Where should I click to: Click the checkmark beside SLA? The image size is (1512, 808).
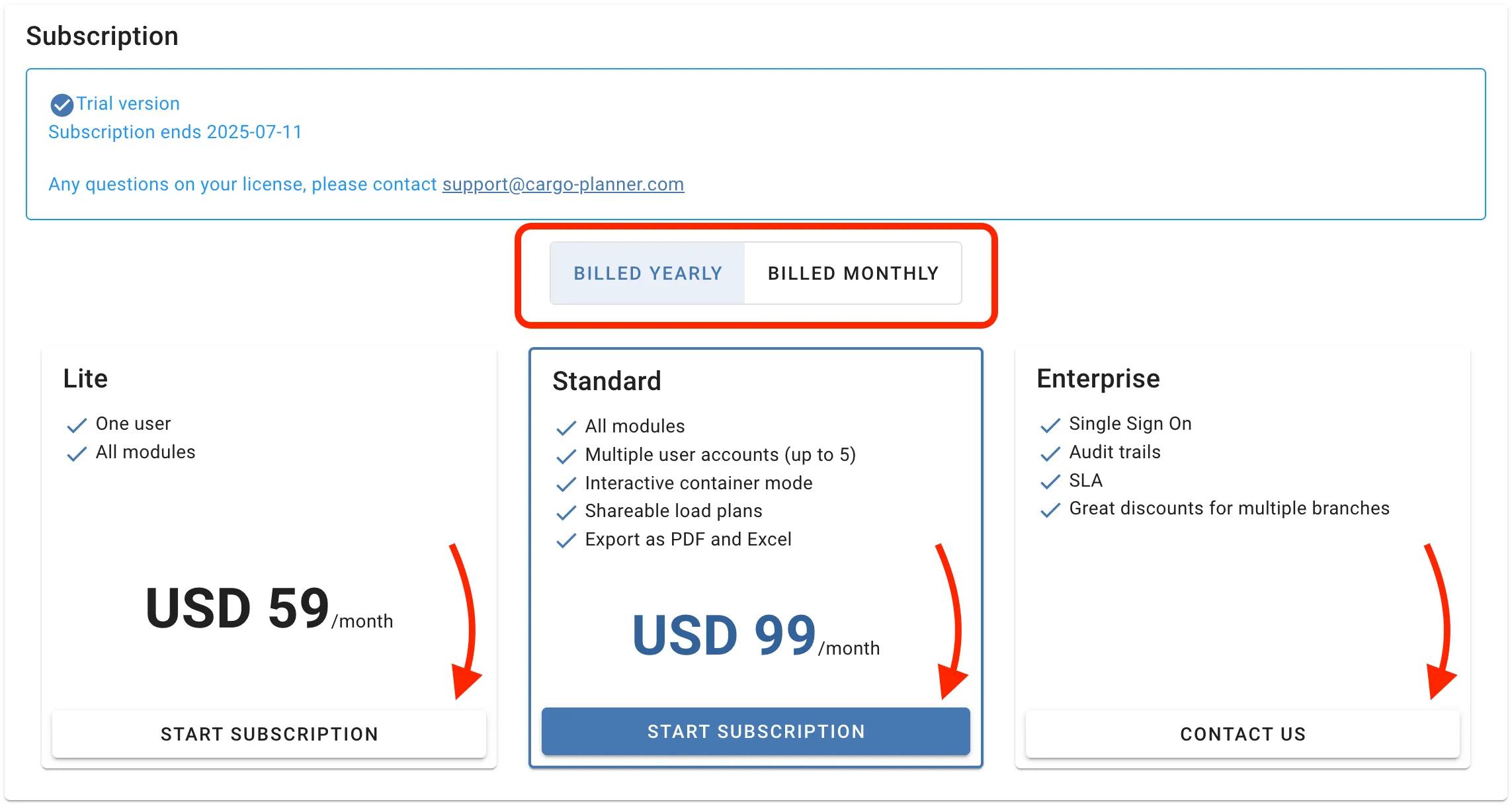click(x=1050, y=482)
